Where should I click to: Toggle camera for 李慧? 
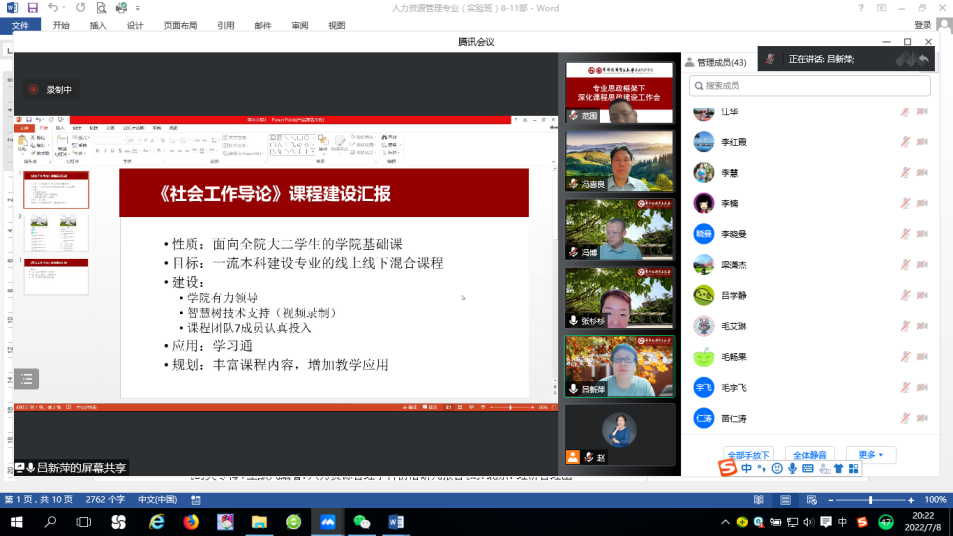[x=921, y=173]
